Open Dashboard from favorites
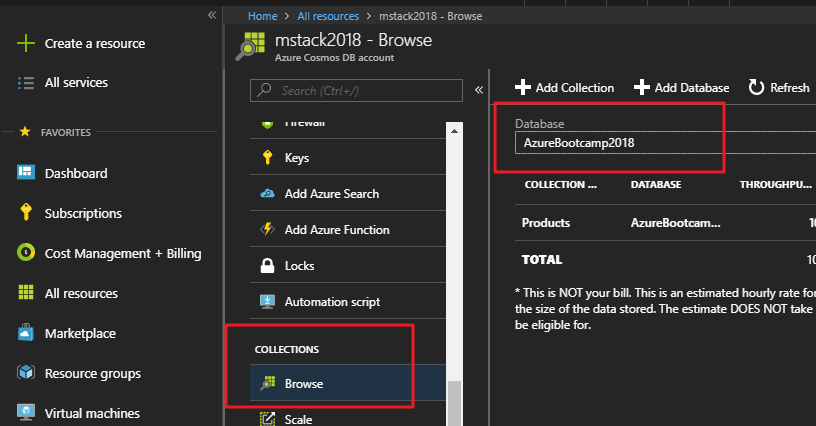816x426 pixels. (x=76, y=173)
